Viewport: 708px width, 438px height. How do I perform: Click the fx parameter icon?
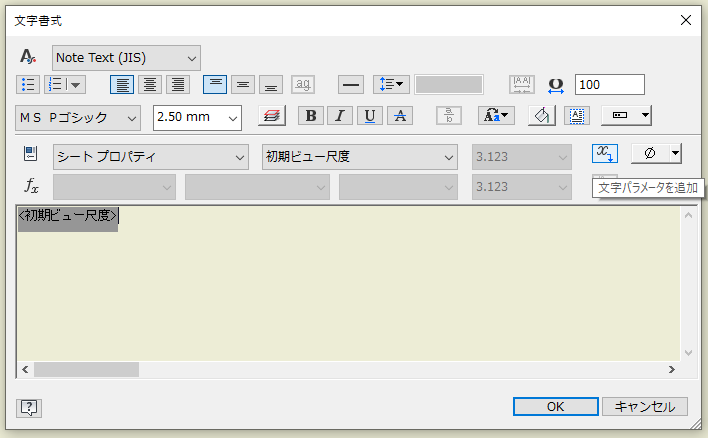pyautogui.click(x=31, y=186)
